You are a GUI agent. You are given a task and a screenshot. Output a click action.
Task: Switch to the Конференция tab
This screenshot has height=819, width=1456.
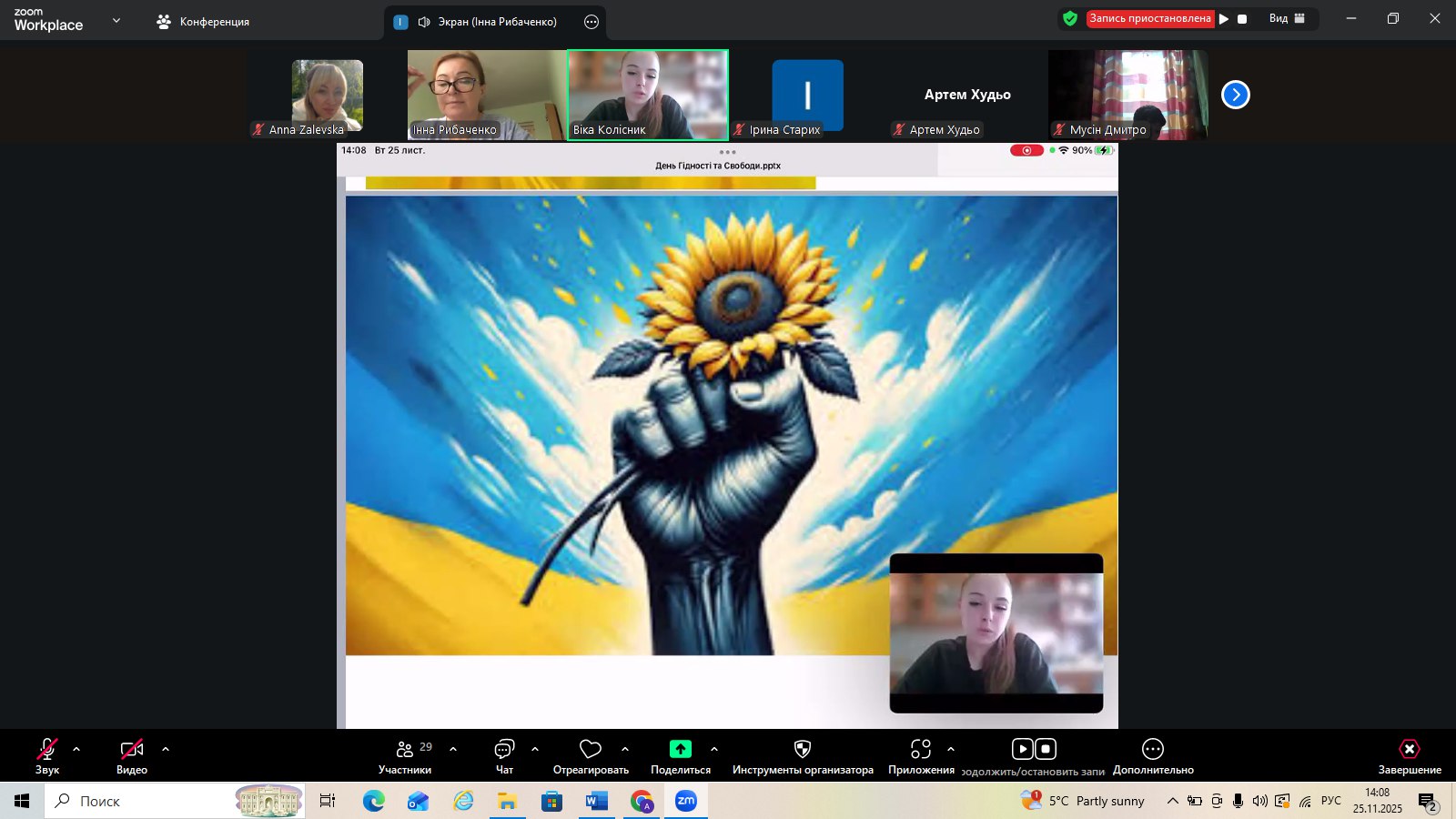tap(203, 21)
